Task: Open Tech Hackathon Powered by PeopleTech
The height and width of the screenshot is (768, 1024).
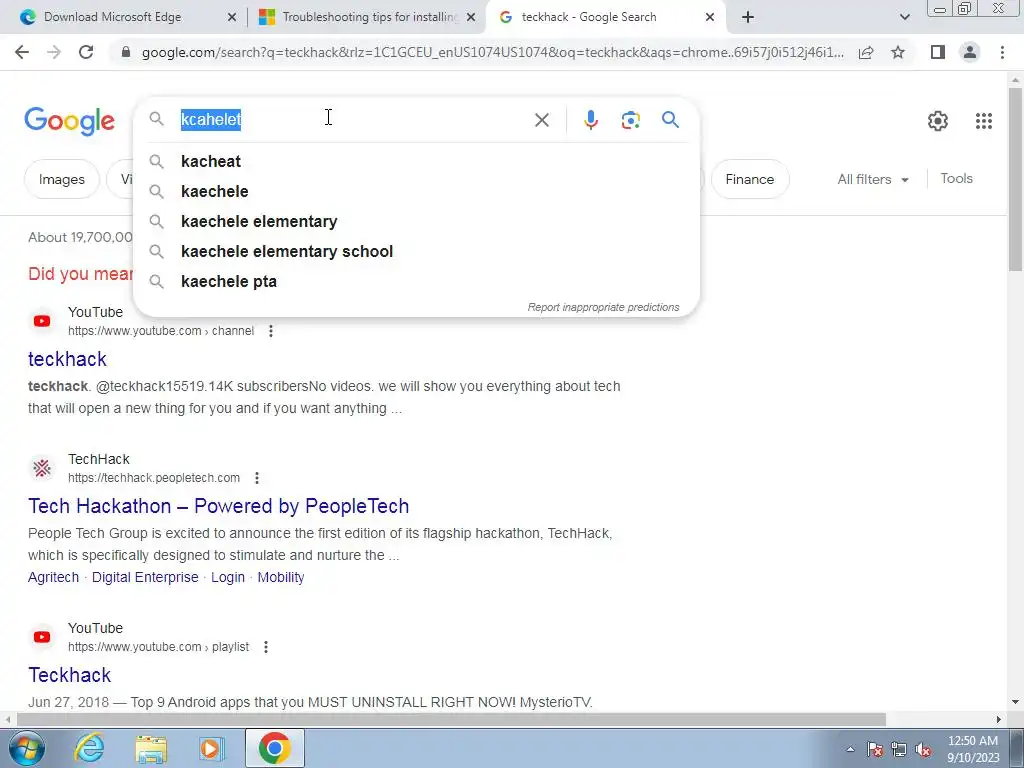Action: pos(219,506)
